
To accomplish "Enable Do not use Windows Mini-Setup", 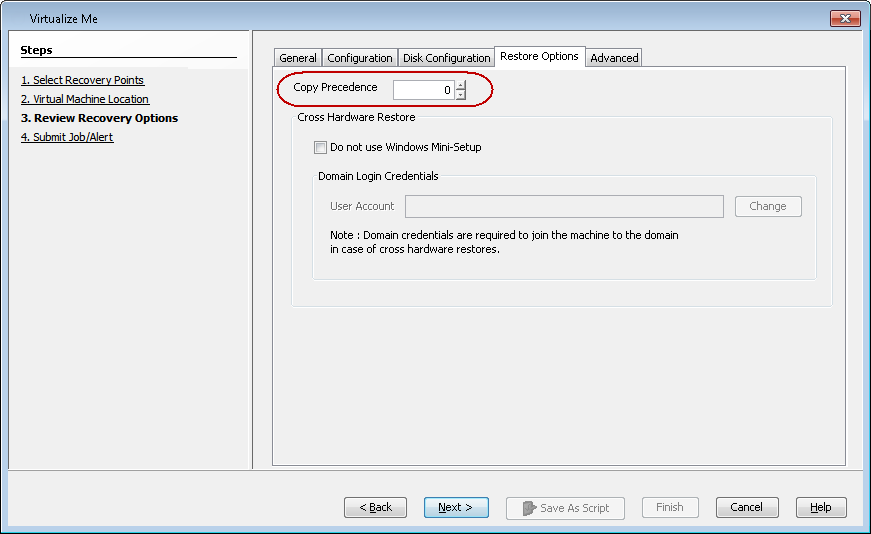I will click(x=320, y=147).
